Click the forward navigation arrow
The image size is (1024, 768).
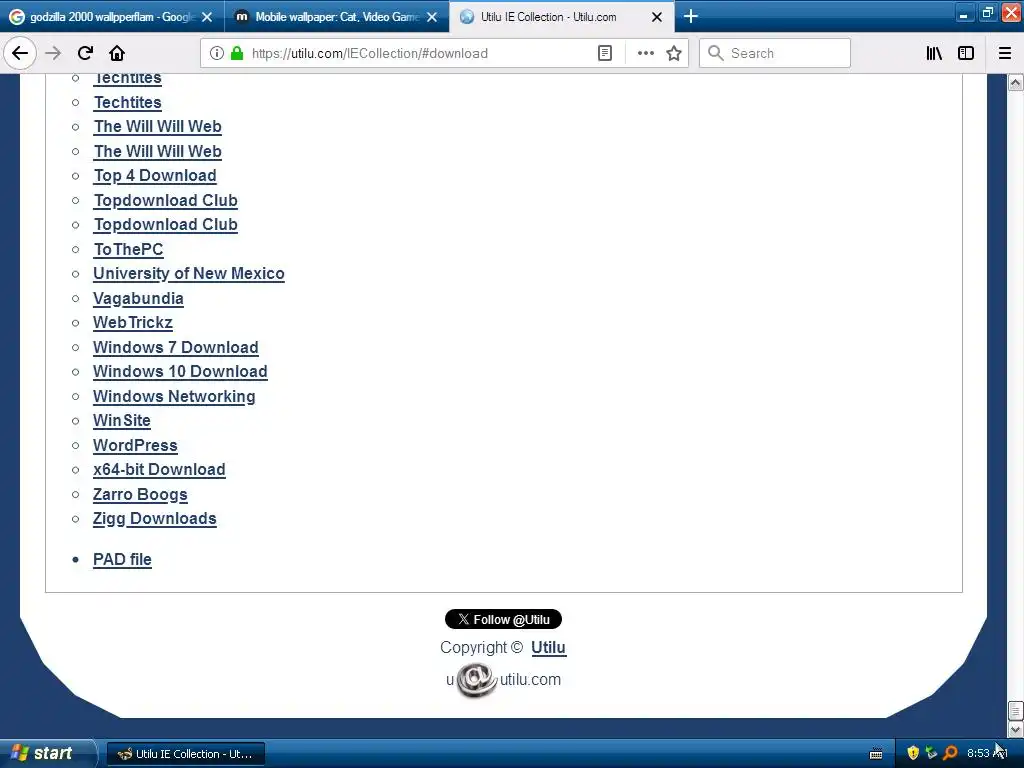coord(53,53)
